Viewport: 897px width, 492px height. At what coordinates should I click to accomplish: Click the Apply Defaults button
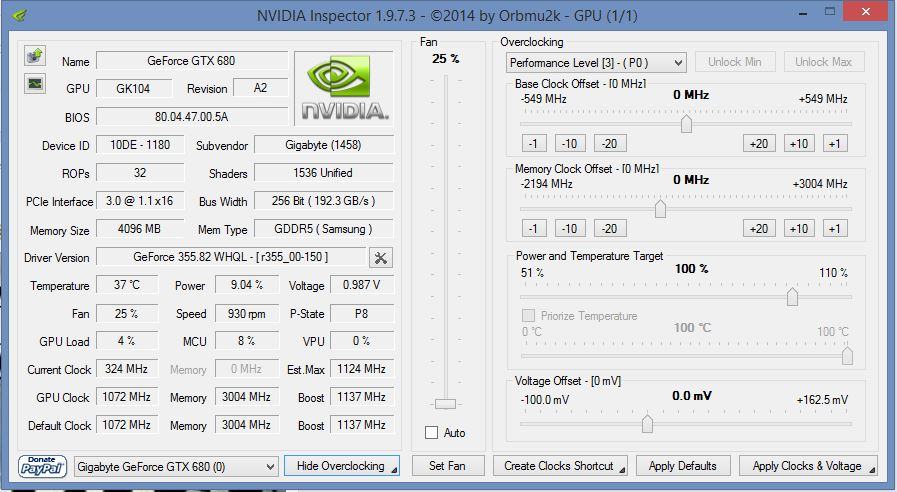(x=683, y=466)
